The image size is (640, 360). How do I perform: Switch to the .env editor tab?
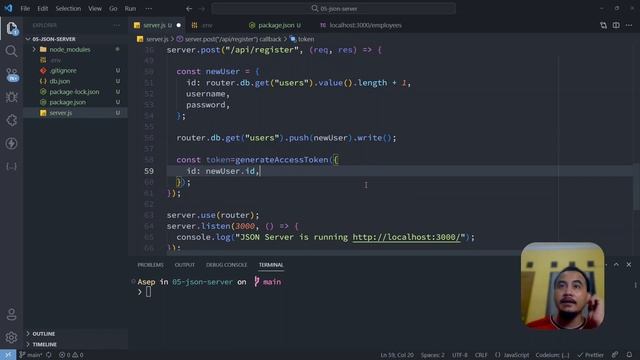(207, 25)
